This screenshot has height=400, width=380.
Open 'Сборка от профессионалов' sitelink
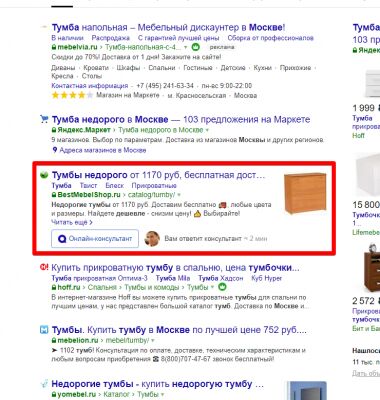pos(270,38)
